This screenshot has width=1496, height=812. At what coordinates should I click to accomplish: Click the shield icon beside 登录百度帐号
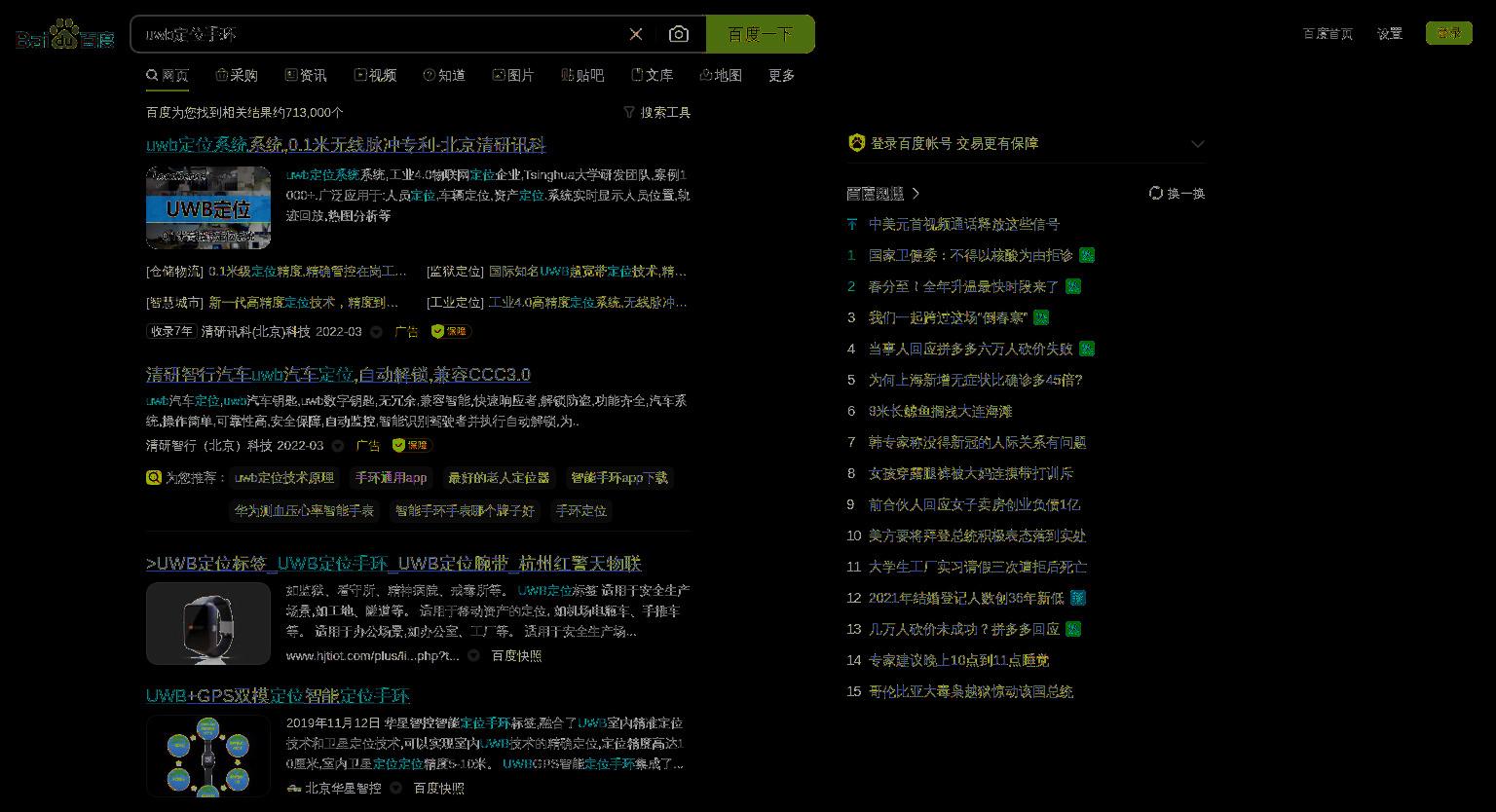(856, 143)
